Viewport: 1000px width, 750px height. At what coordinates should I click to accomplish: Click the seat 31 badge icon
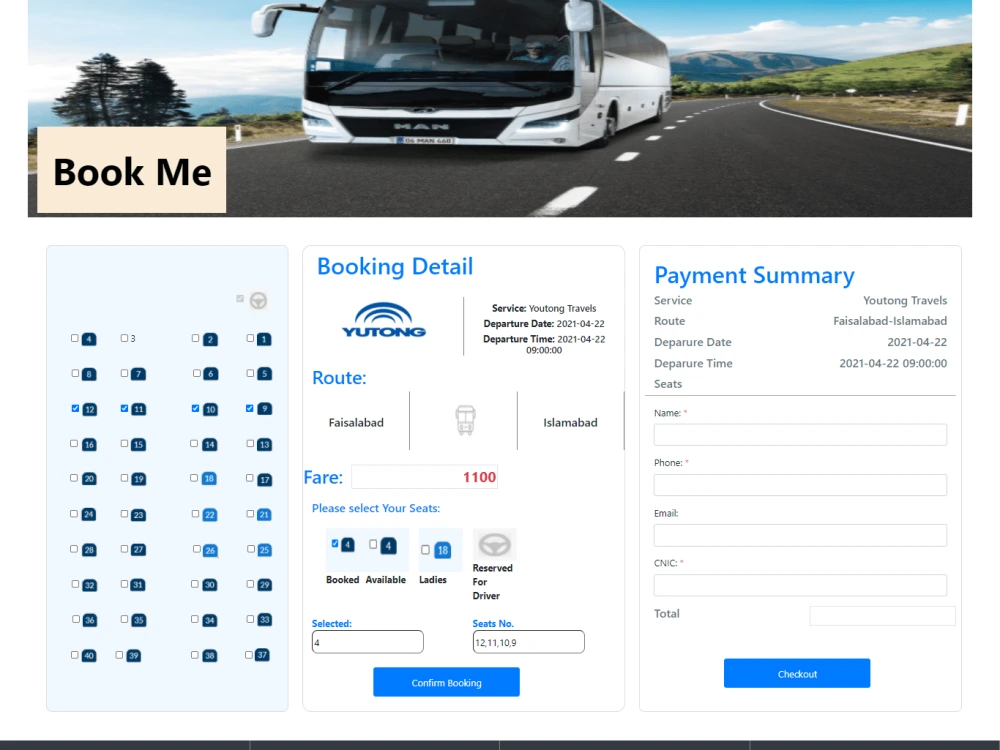[138, 585]
